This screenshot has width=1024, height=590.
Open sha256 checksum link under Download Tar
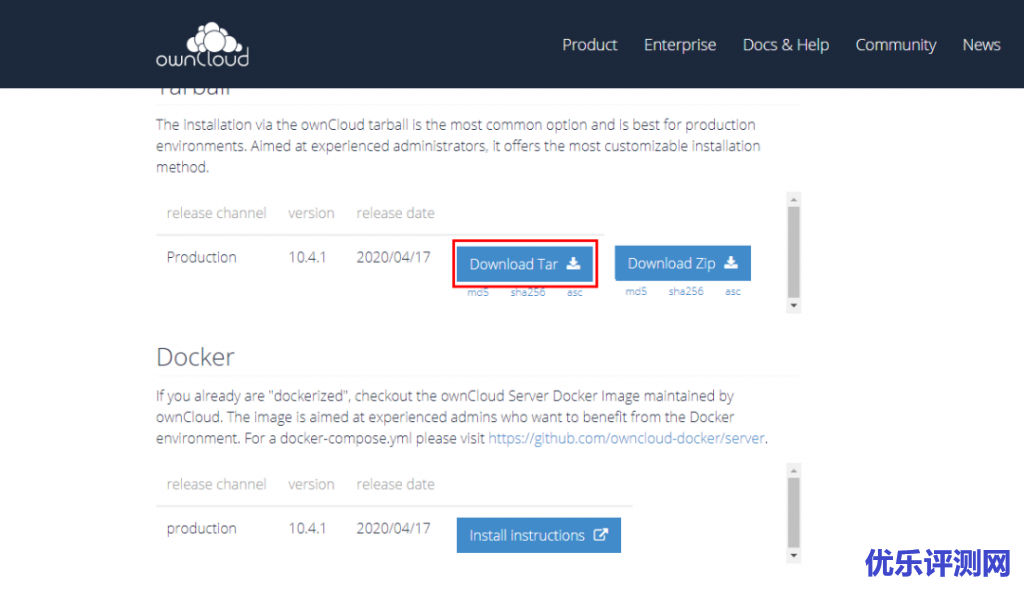point(528,292)
